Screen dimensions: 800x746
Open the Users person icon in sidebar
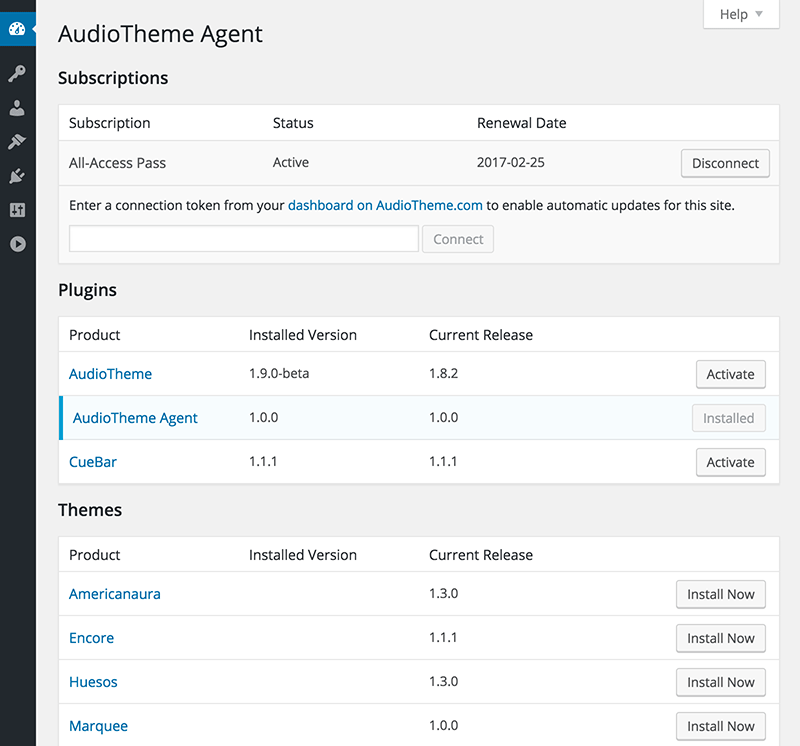point(17,108)
